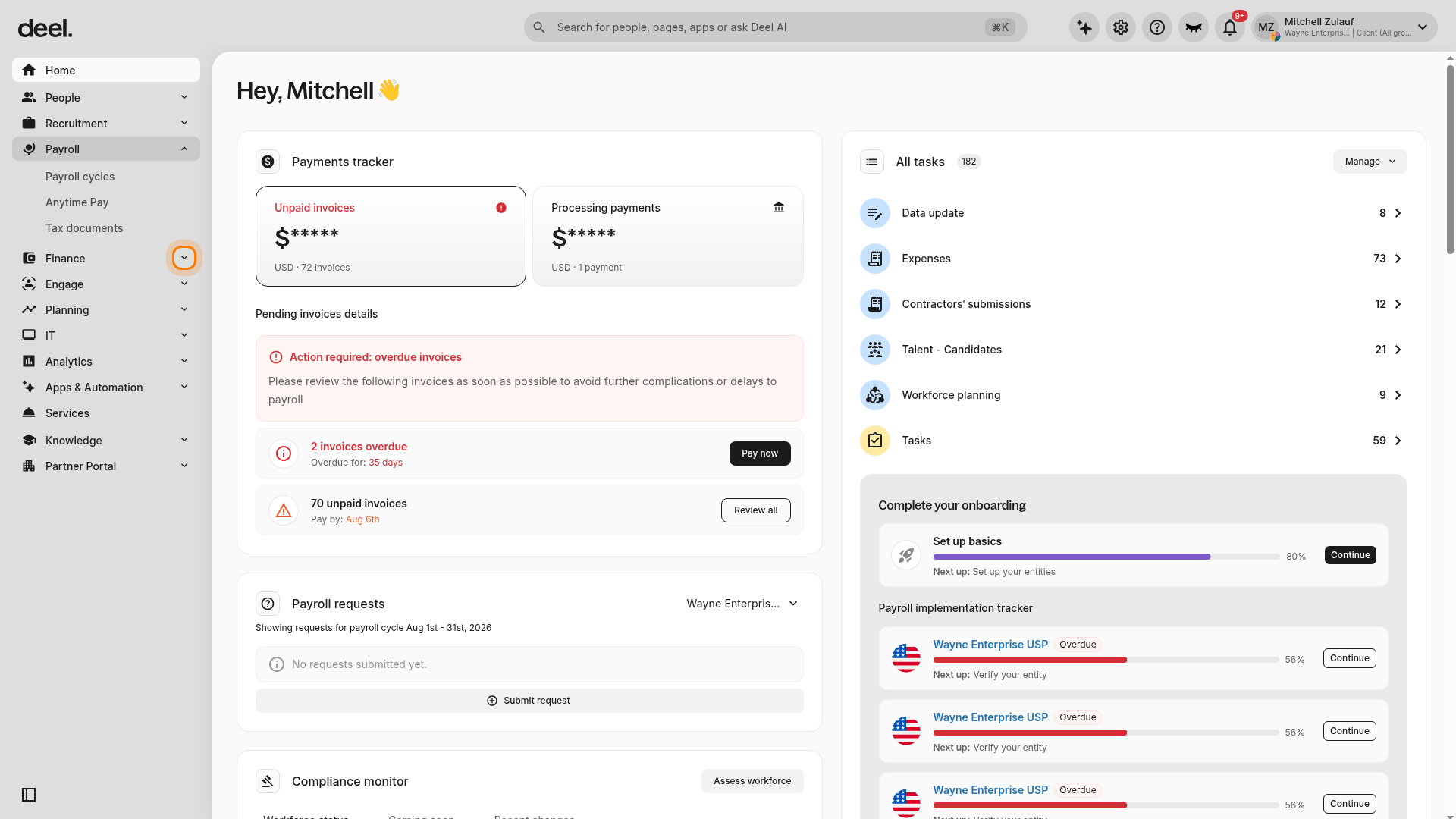Open the account switcher dropdown arrow
Image resolution: width=1456 pixels, height=819 pixels.
point(1423,27)
